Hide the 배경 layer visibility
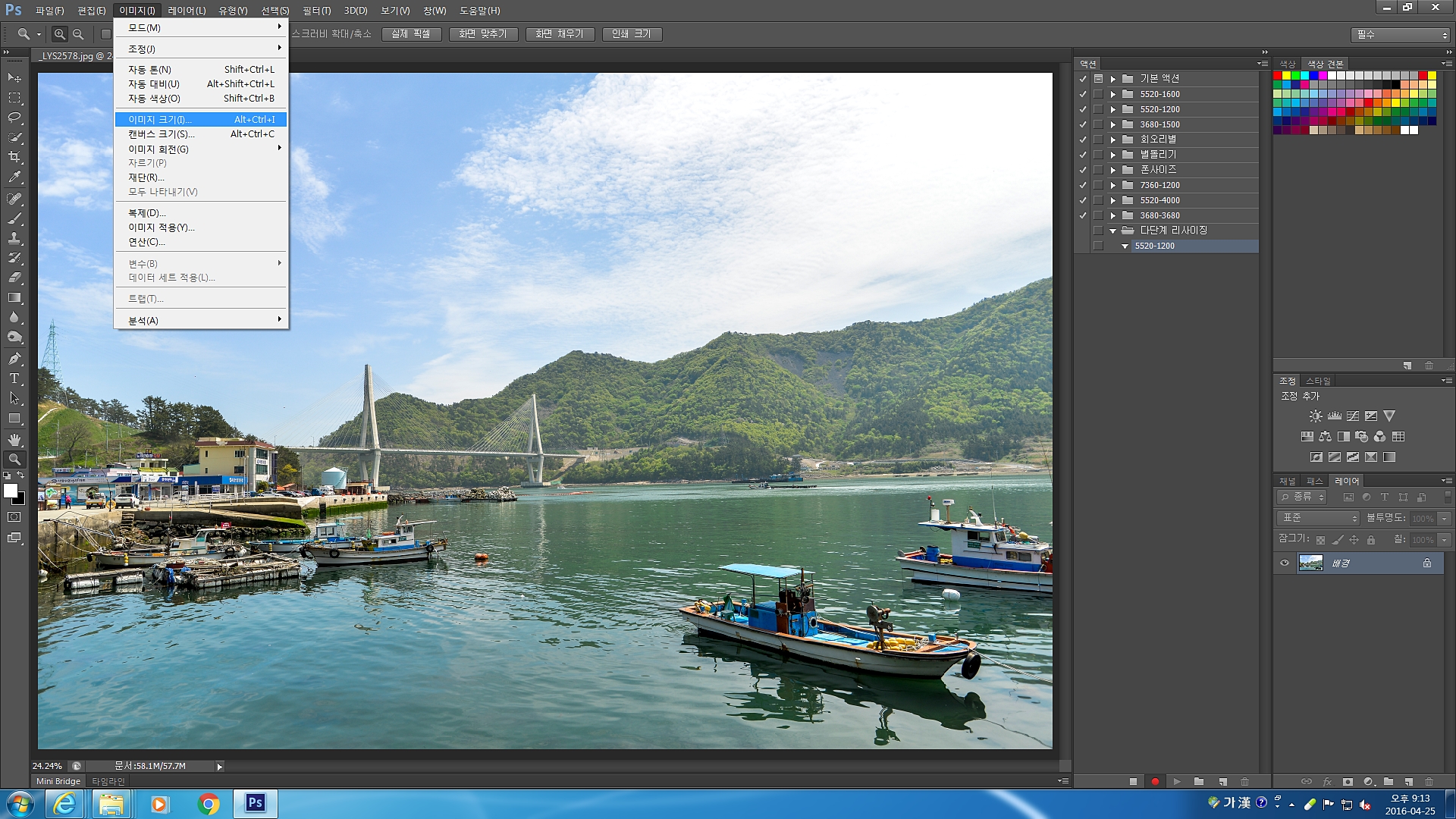 click(x=1285, y=563)
